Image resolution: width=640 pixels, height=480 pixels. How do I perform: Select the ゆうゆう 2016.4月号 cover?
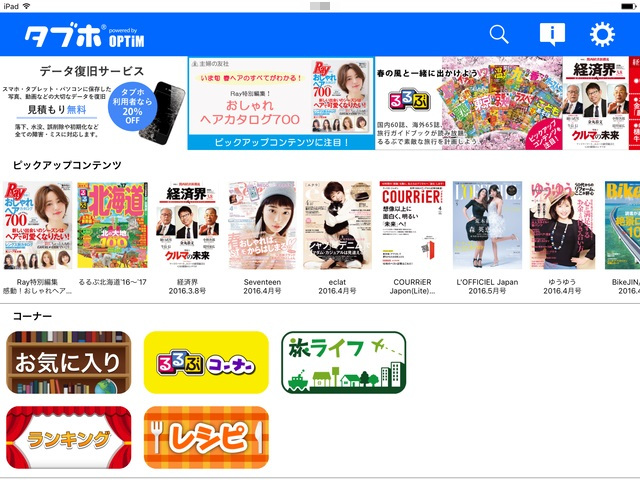tap(562, 225)
